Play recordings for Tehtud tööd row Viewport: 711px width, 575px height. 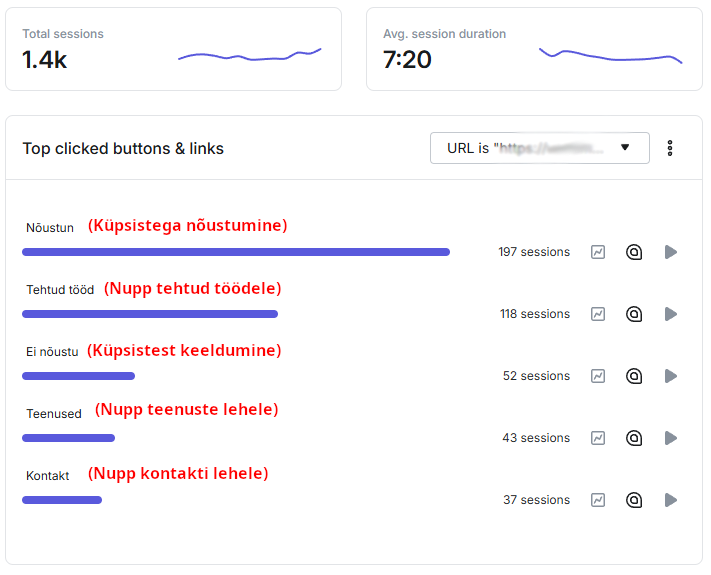pyautogui.click(x=671, y=314)
